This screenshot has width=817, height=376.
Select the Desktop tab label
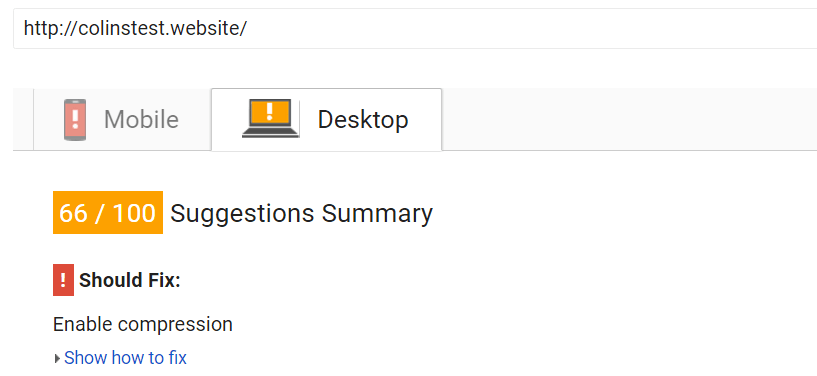(363, 120)
